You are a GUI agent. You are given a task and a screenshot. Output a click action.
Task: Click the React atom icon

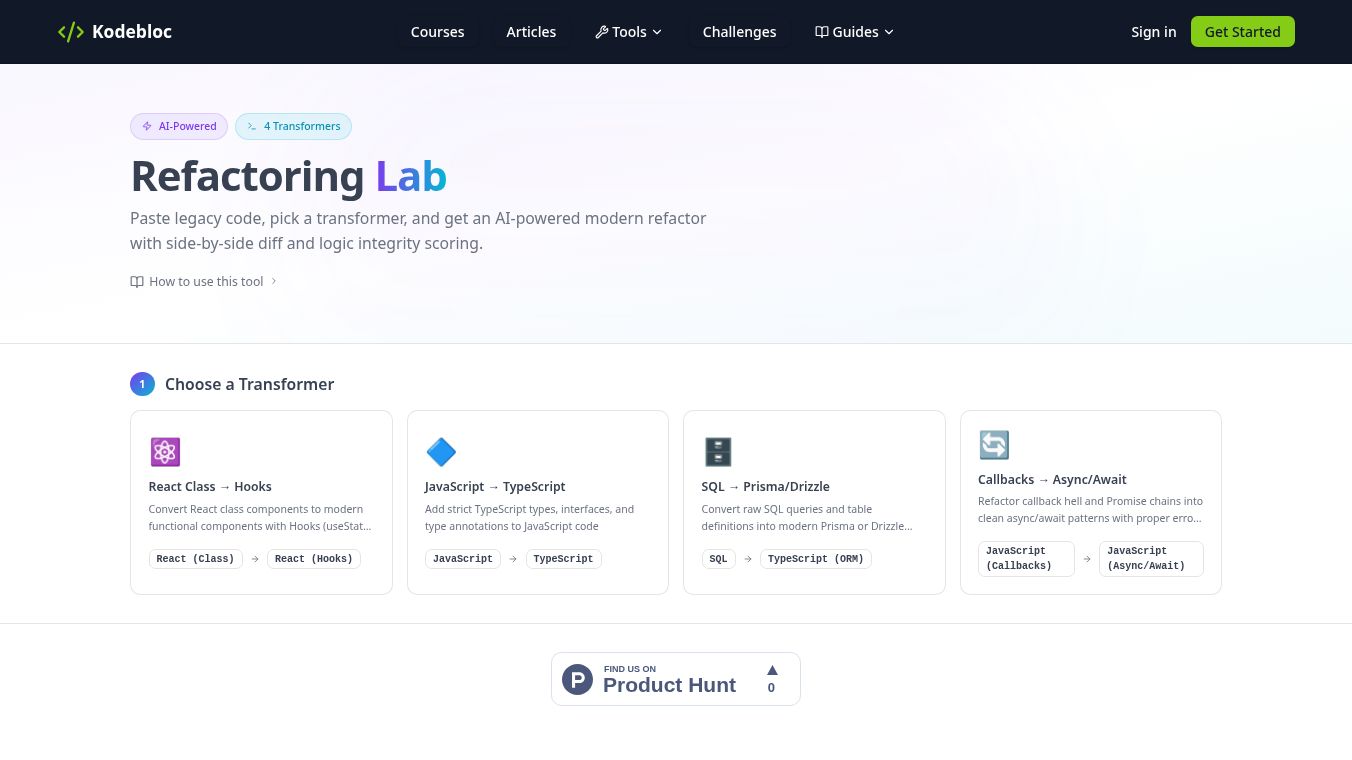[165, 452]
